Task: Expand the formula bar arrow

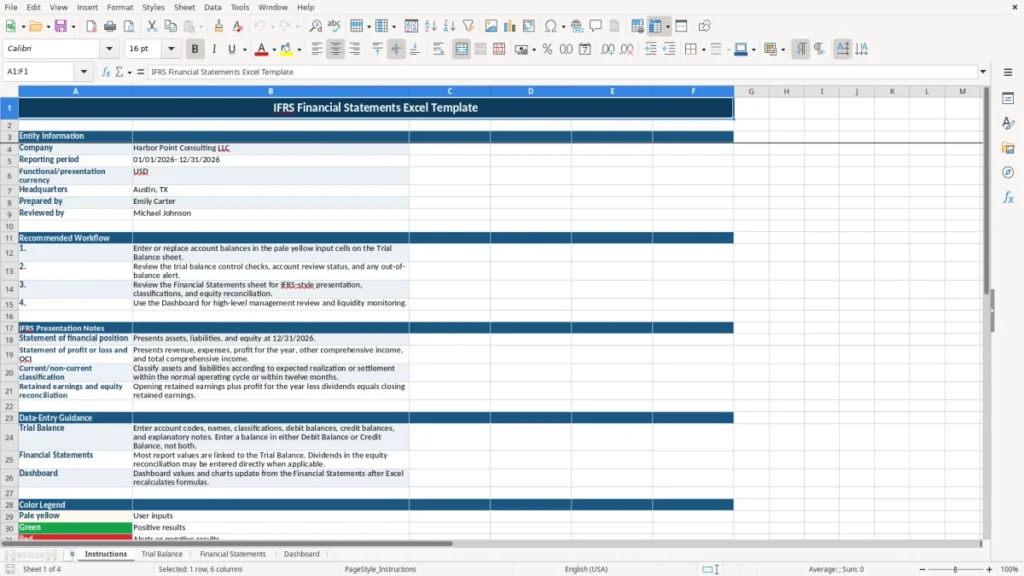Action: [x=983, y=72]
